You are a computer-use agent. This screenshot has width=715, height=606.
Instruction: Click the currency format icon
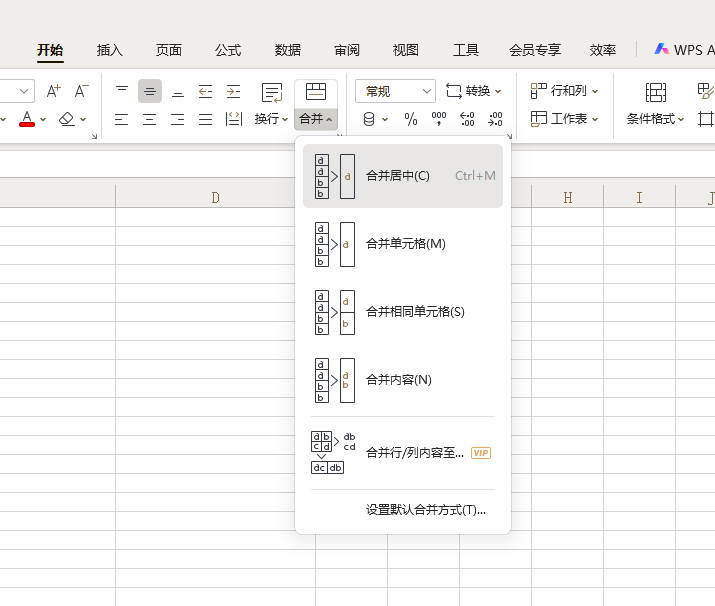(x=369, y=119)
